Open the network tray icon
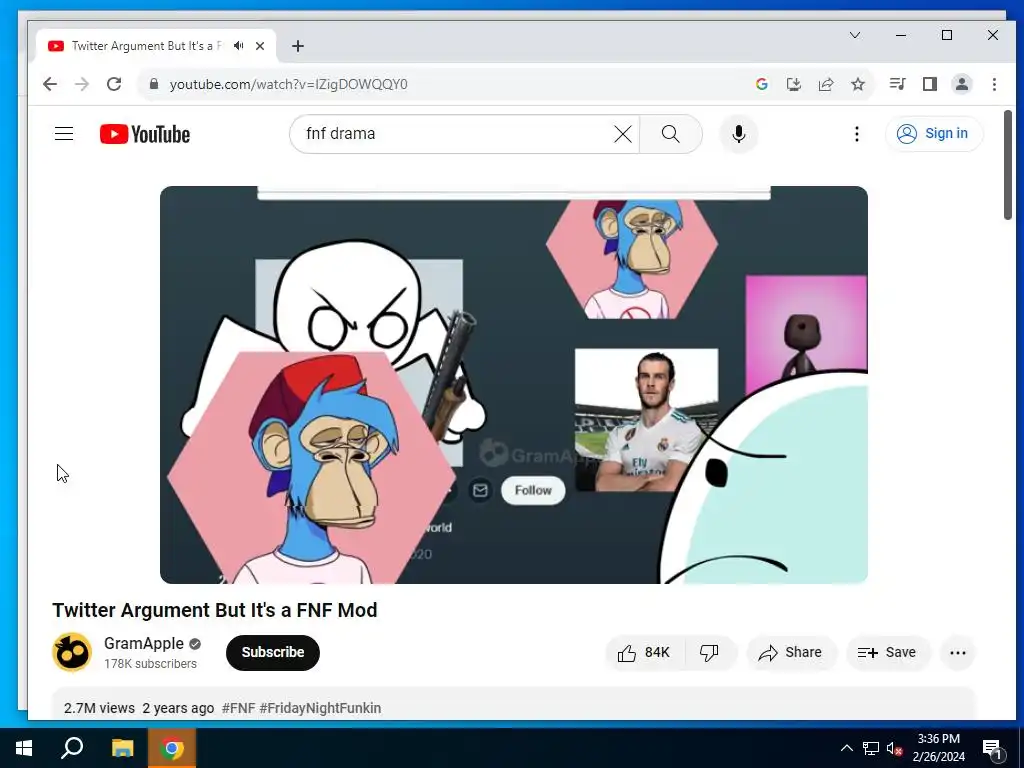This screenshot has width=1024, height=768. 871,748
